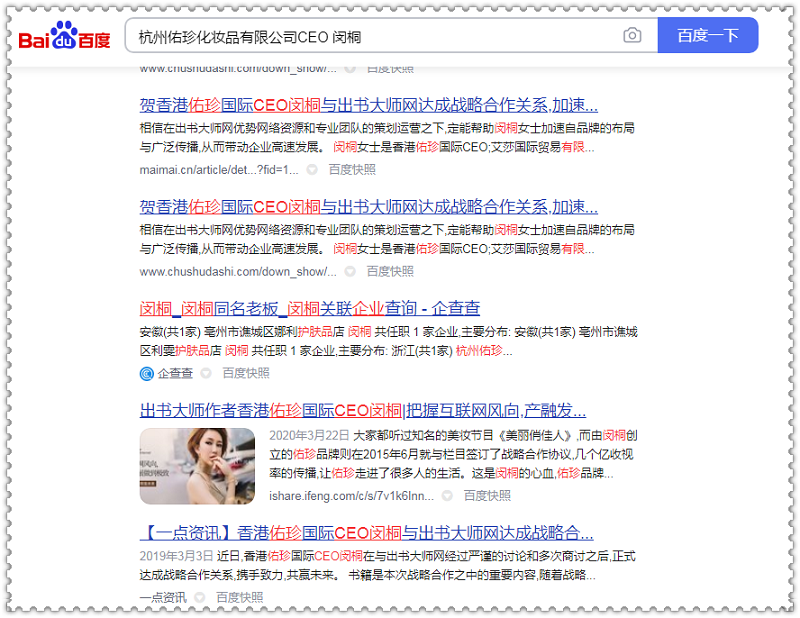View 百度快照 for the ishare.ifeng.com result
800x618 pixels.
tap(487, 496)
